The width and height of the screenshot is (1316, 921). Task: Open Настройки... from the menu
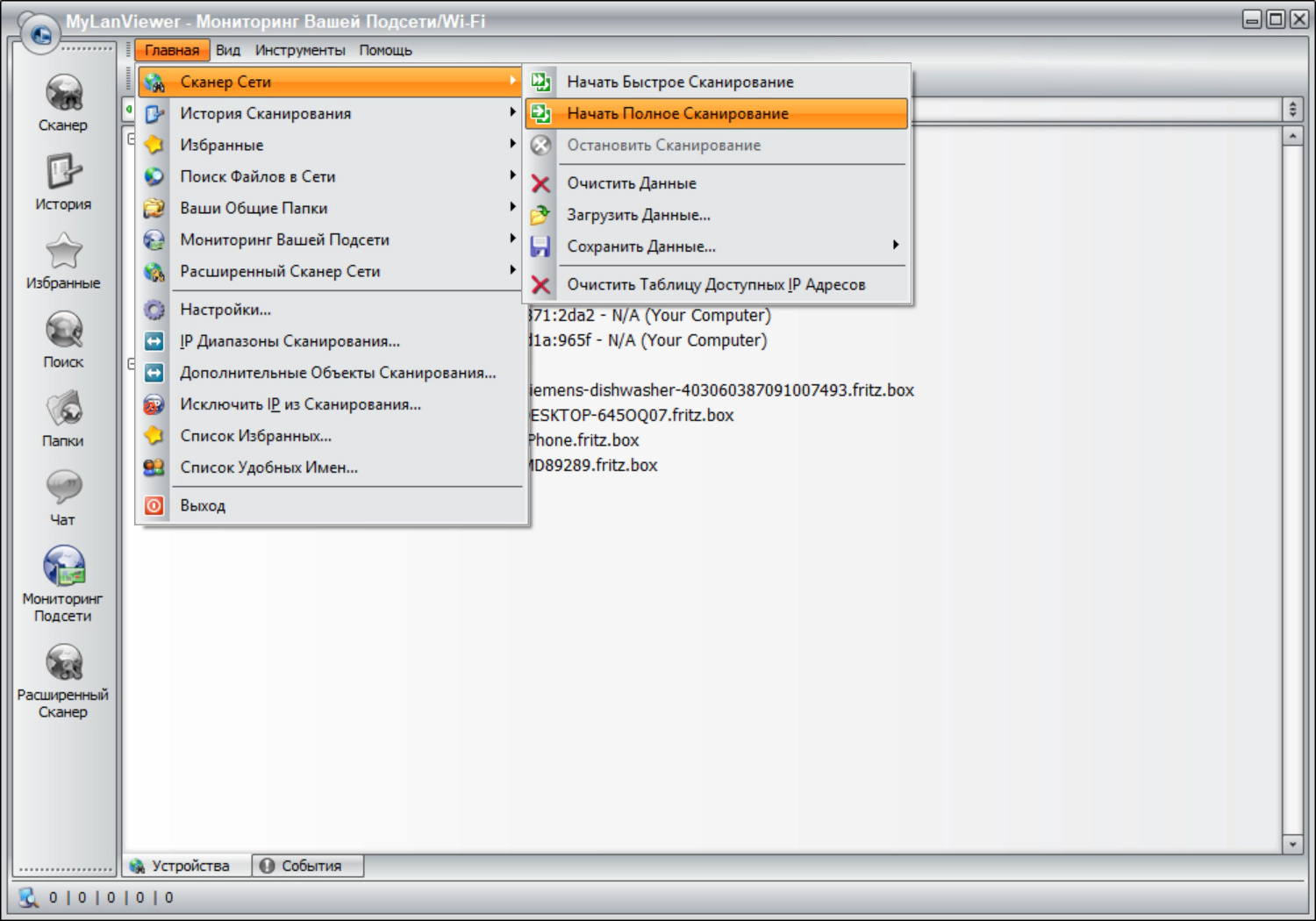(225, 310)
